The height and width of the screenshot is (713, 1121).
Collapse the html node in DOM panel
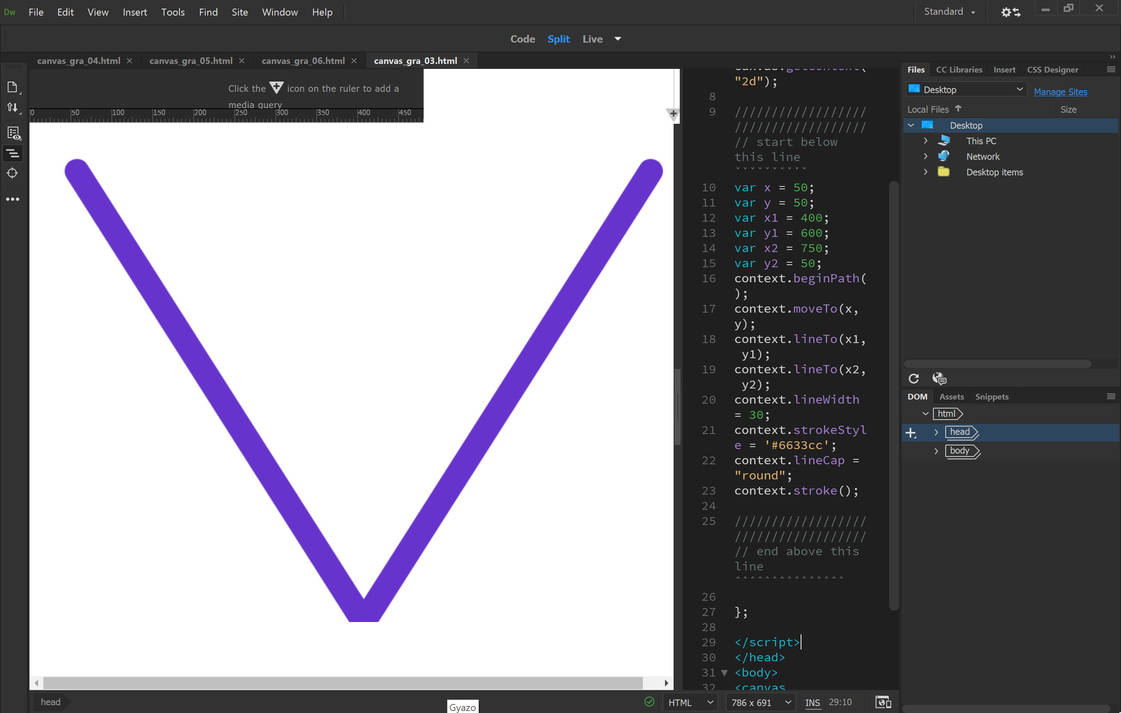tap(925, 413)
